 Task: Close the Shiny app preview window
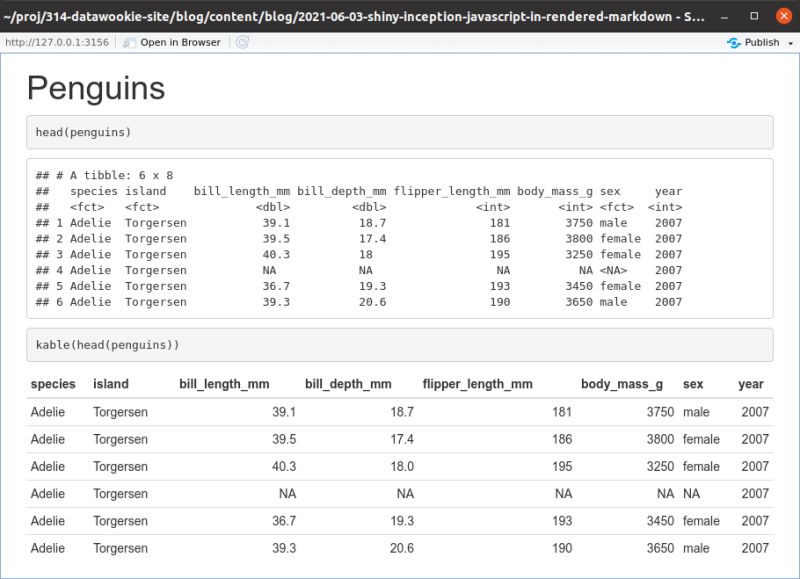(782, 15)
